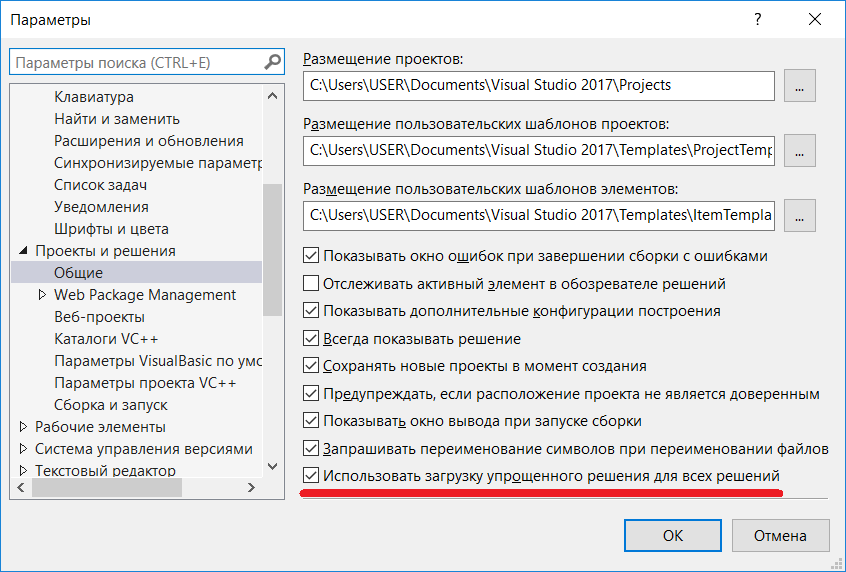
Task: Uncheck 'Сохранять новые проекты в момент создания'
Action: [x=311, y=366]
